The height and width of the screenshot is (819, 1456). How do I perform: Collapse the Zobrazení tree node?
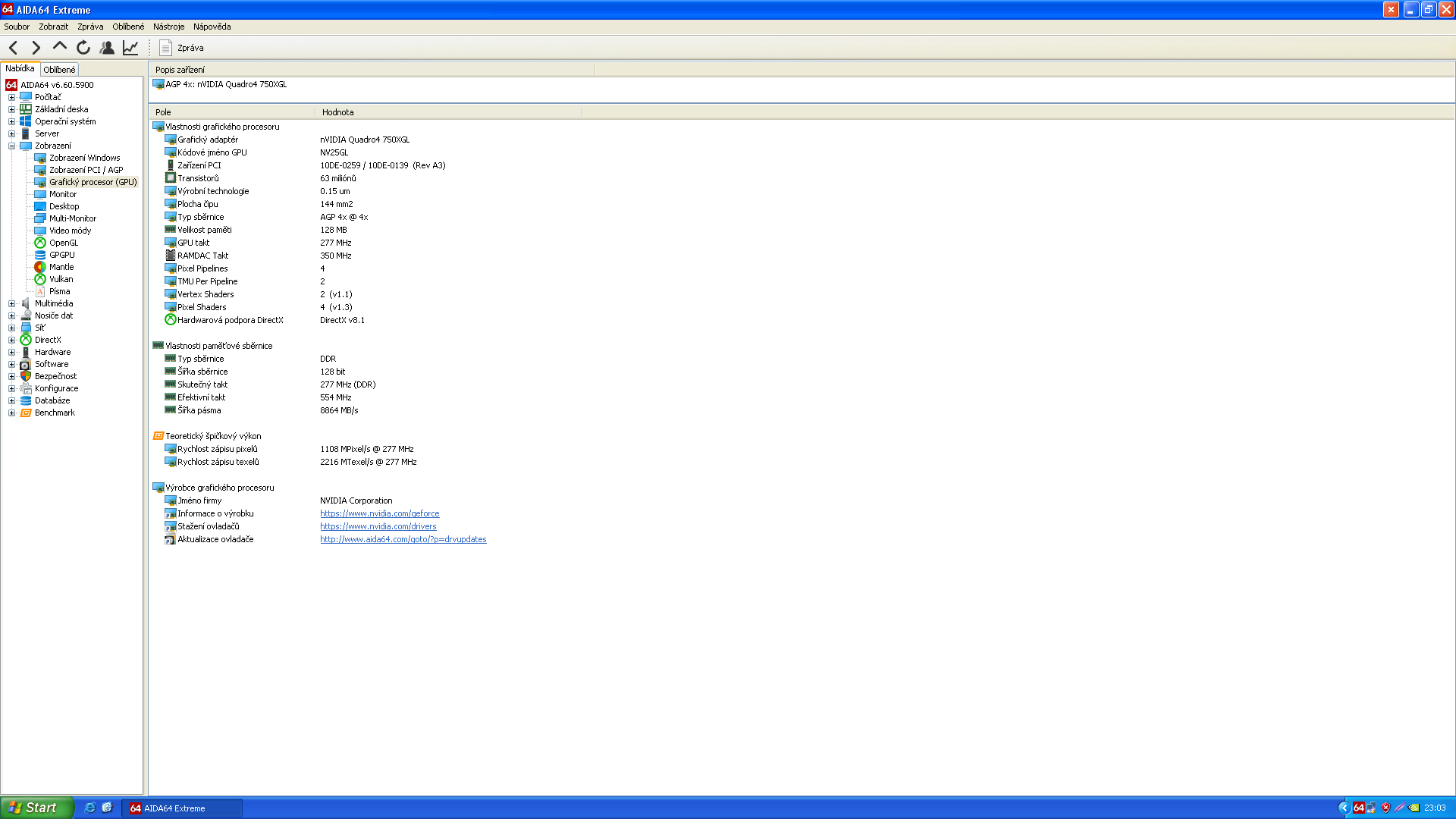[11, 146]
